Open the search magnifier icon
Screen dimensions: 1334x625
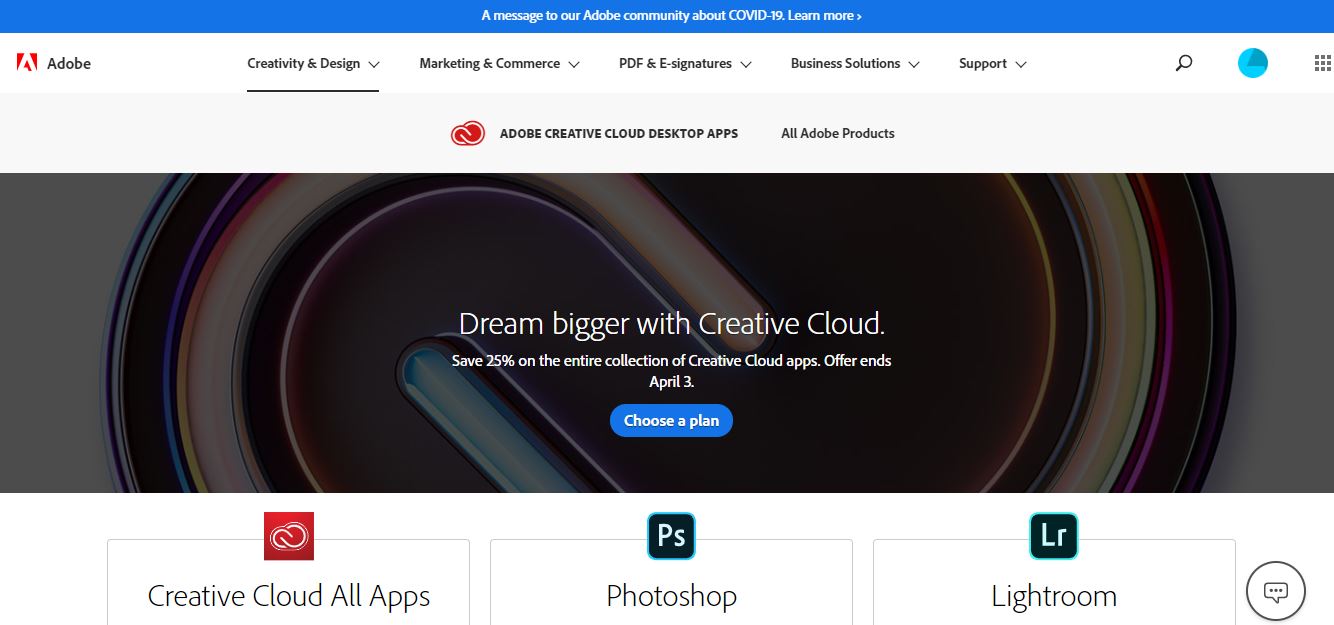point(1184,63)
